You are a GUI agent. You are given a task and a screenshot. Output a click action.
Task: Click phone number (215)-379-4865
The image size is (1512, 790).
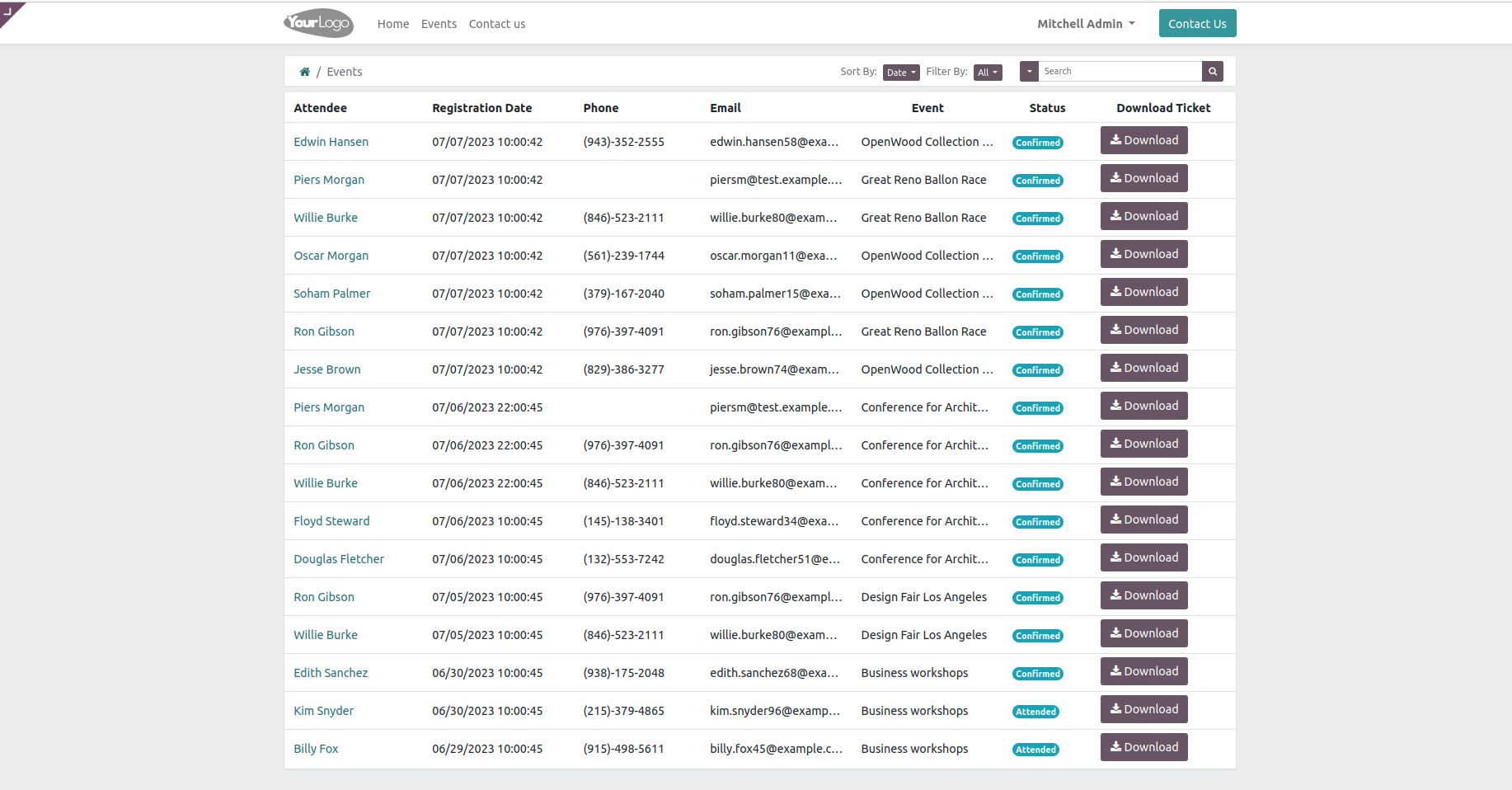623,711
